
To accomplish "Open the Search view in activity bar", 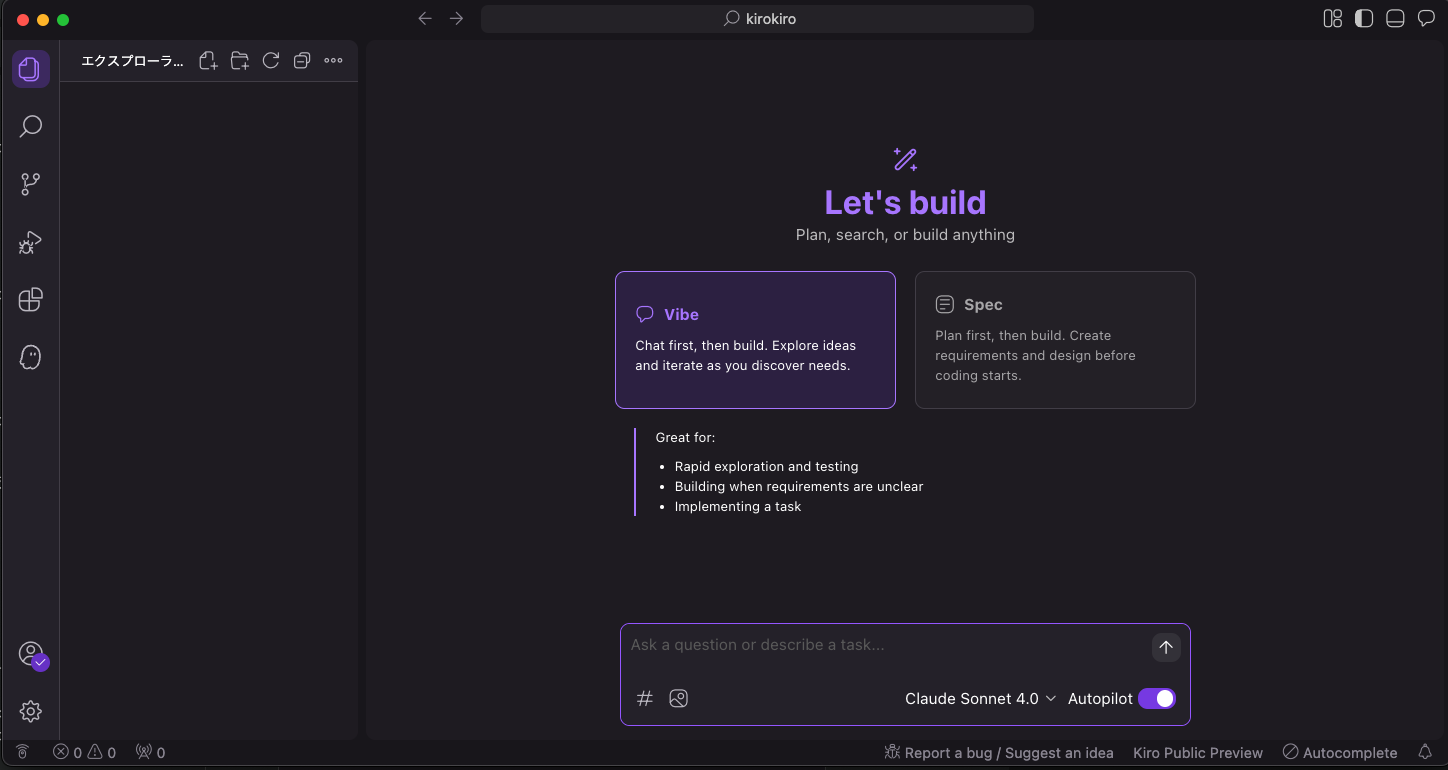I will coord(30,126).
